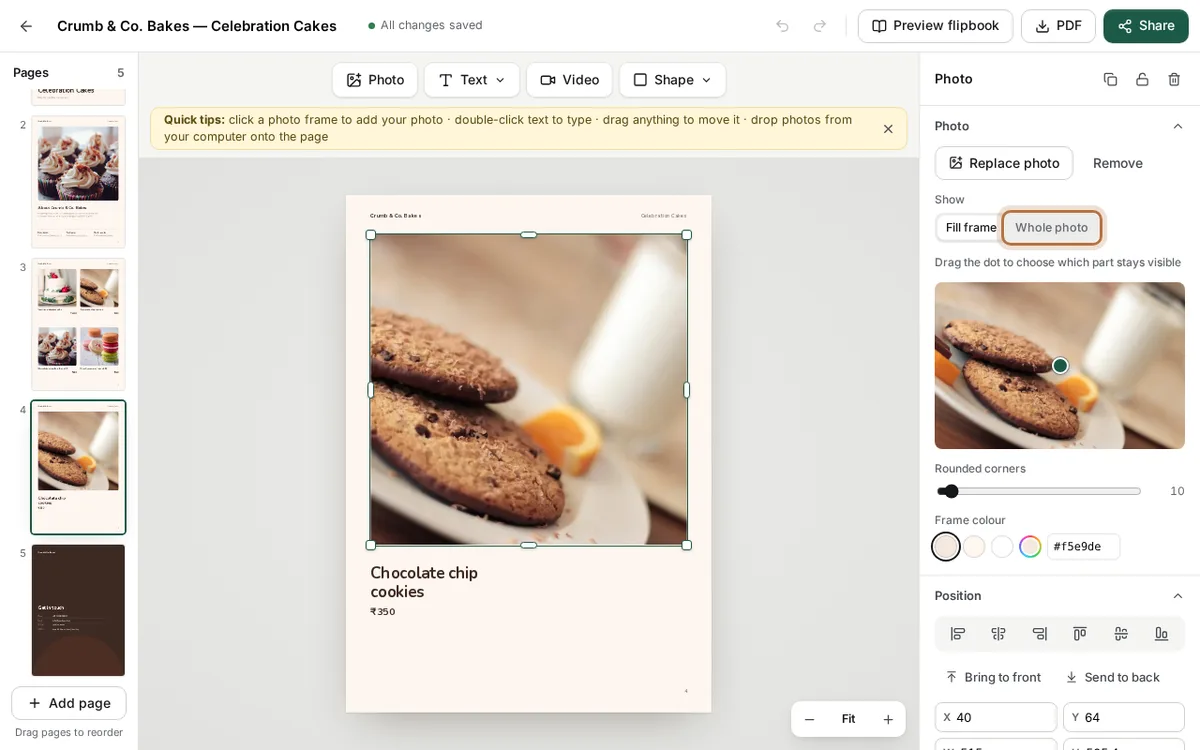Open the Shape dropdown in the toolbar
The width and height of the screenshot is (1200, 750).
pyautogui.click(x=672, y=80)
